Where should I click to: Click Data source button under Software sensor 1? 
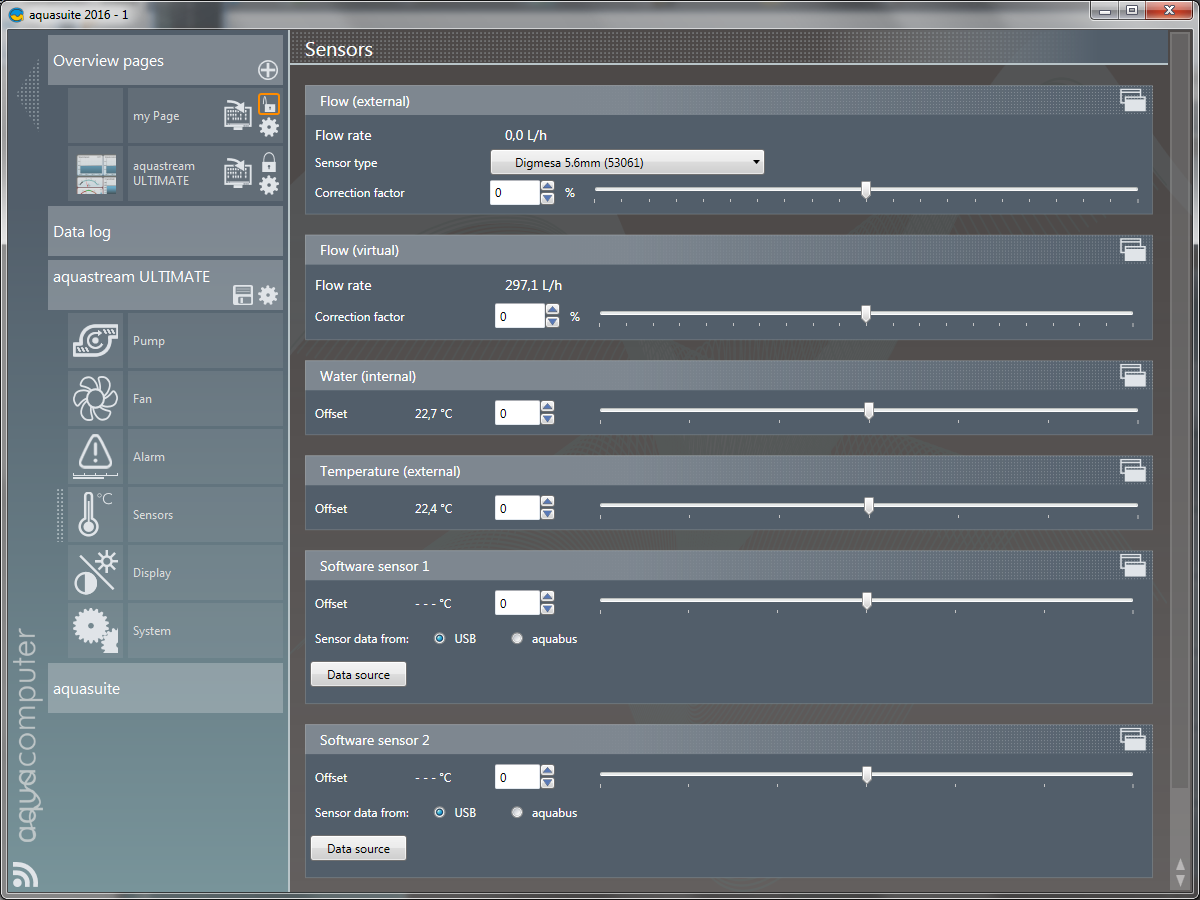(x=359, y=674)
